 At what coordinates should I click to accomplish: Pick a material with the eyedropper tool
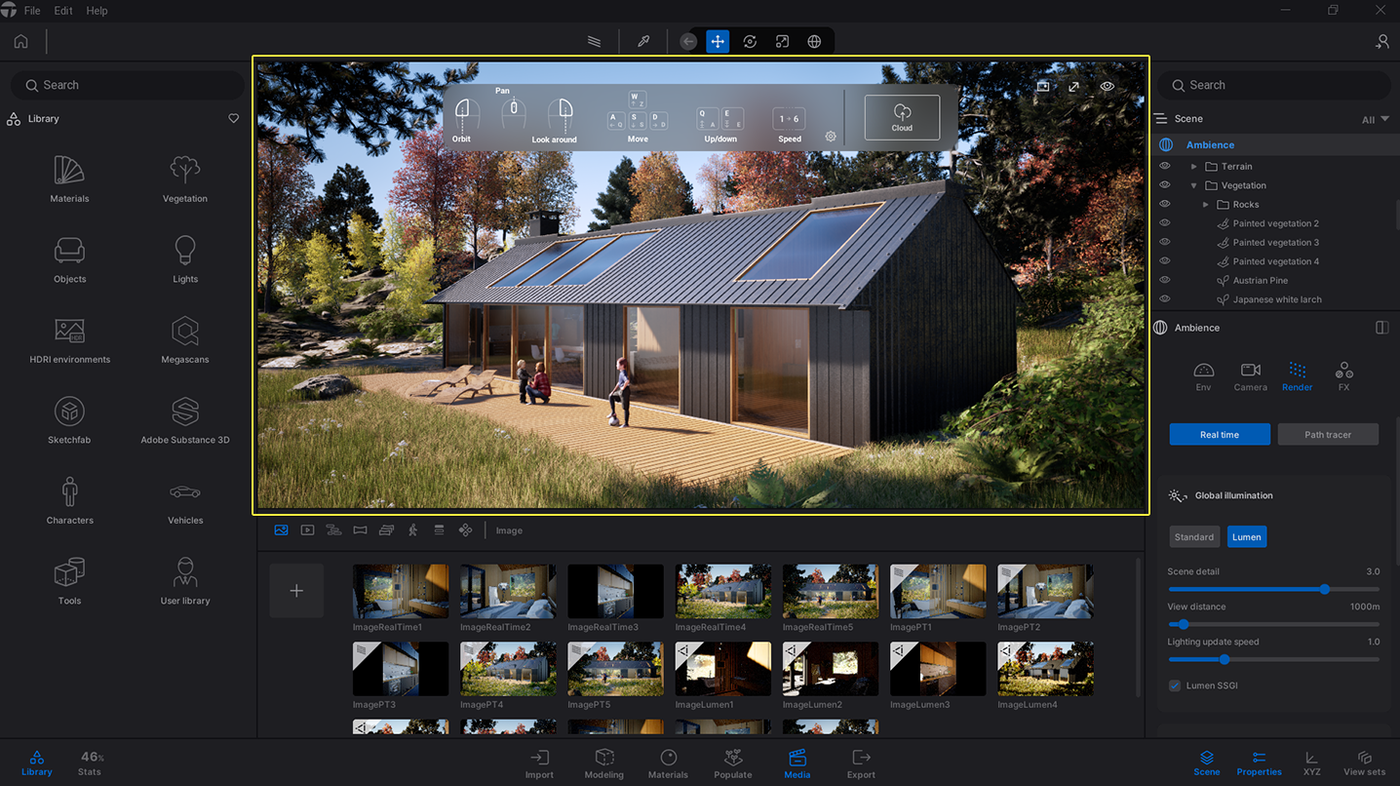(x=644, y=41)
